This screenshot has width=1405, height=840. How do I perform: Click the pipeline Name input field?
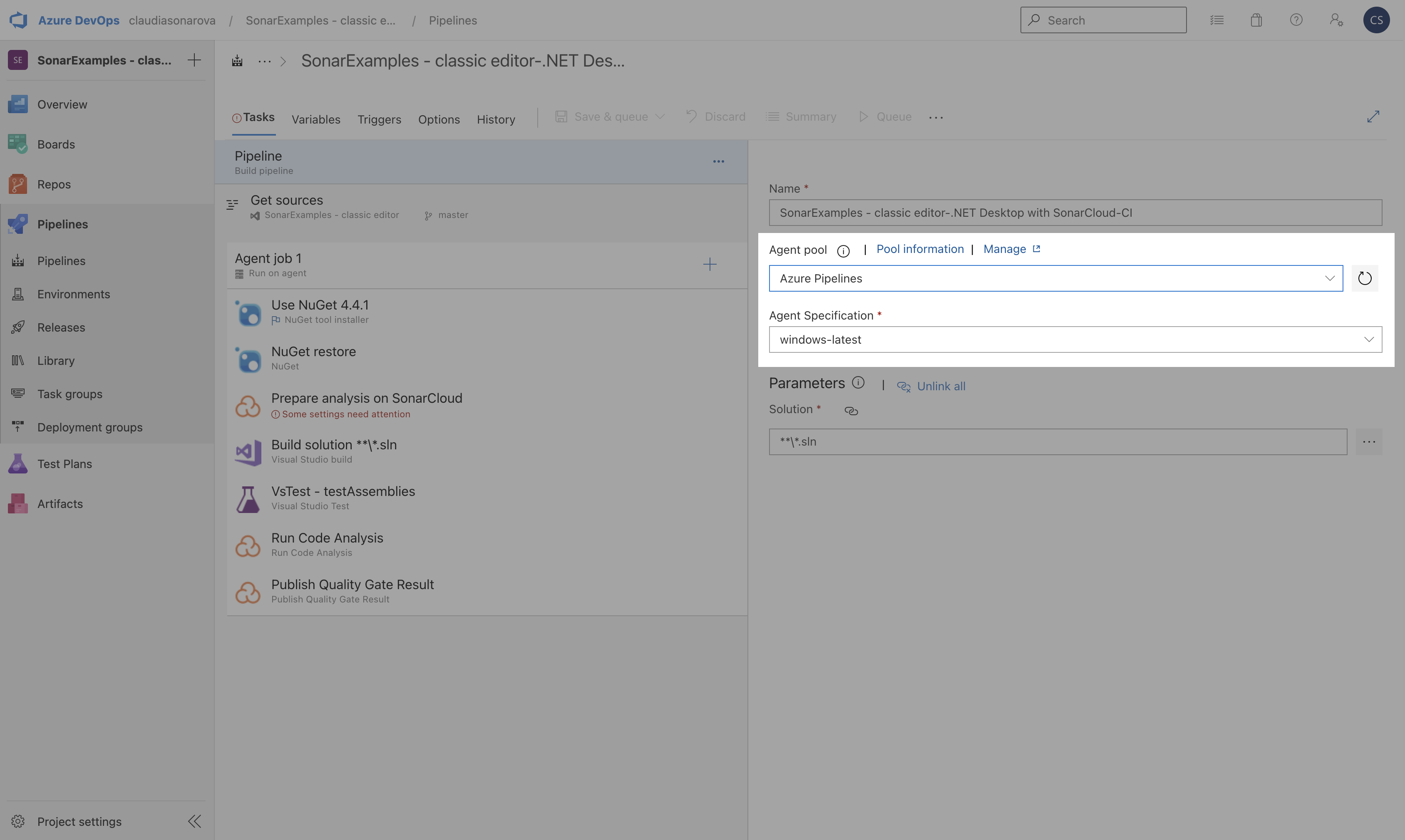1075,212
